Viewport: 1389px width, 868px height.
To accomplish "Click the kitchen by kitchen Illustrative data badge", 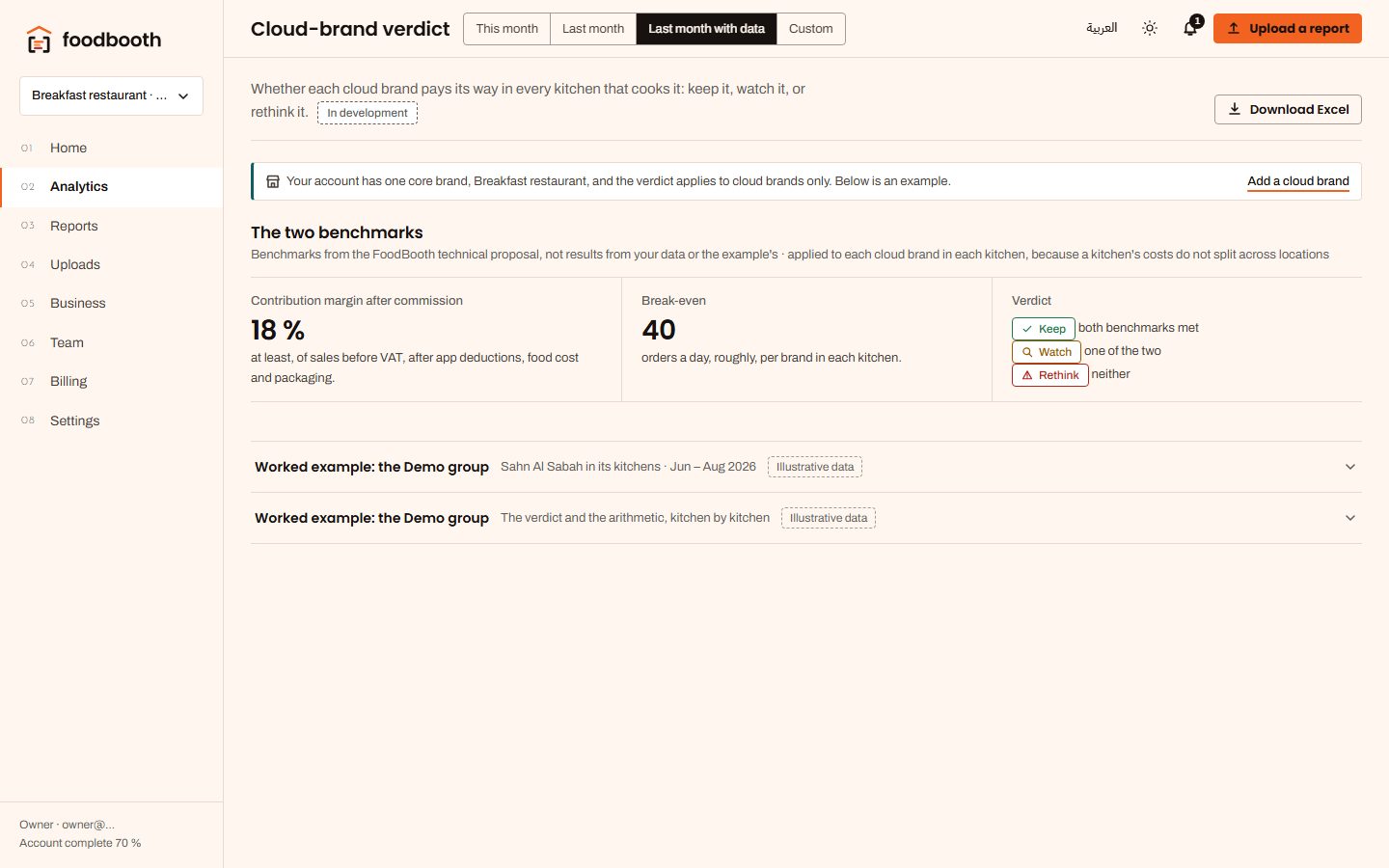I will 829,518.
